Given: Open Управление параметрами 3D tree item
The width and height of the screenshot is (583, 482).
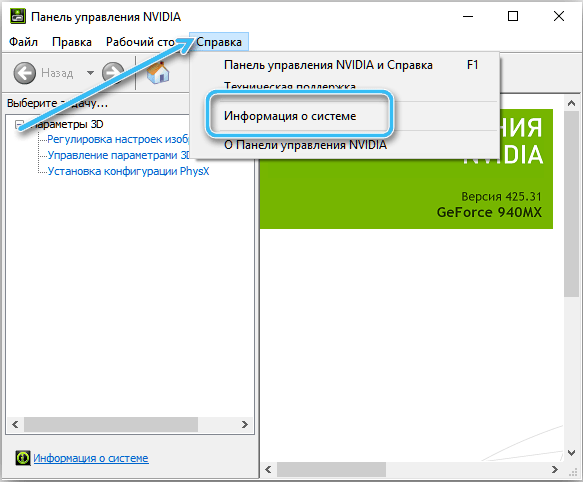Looking at the screenshot, I should click(x=119, y=155).
